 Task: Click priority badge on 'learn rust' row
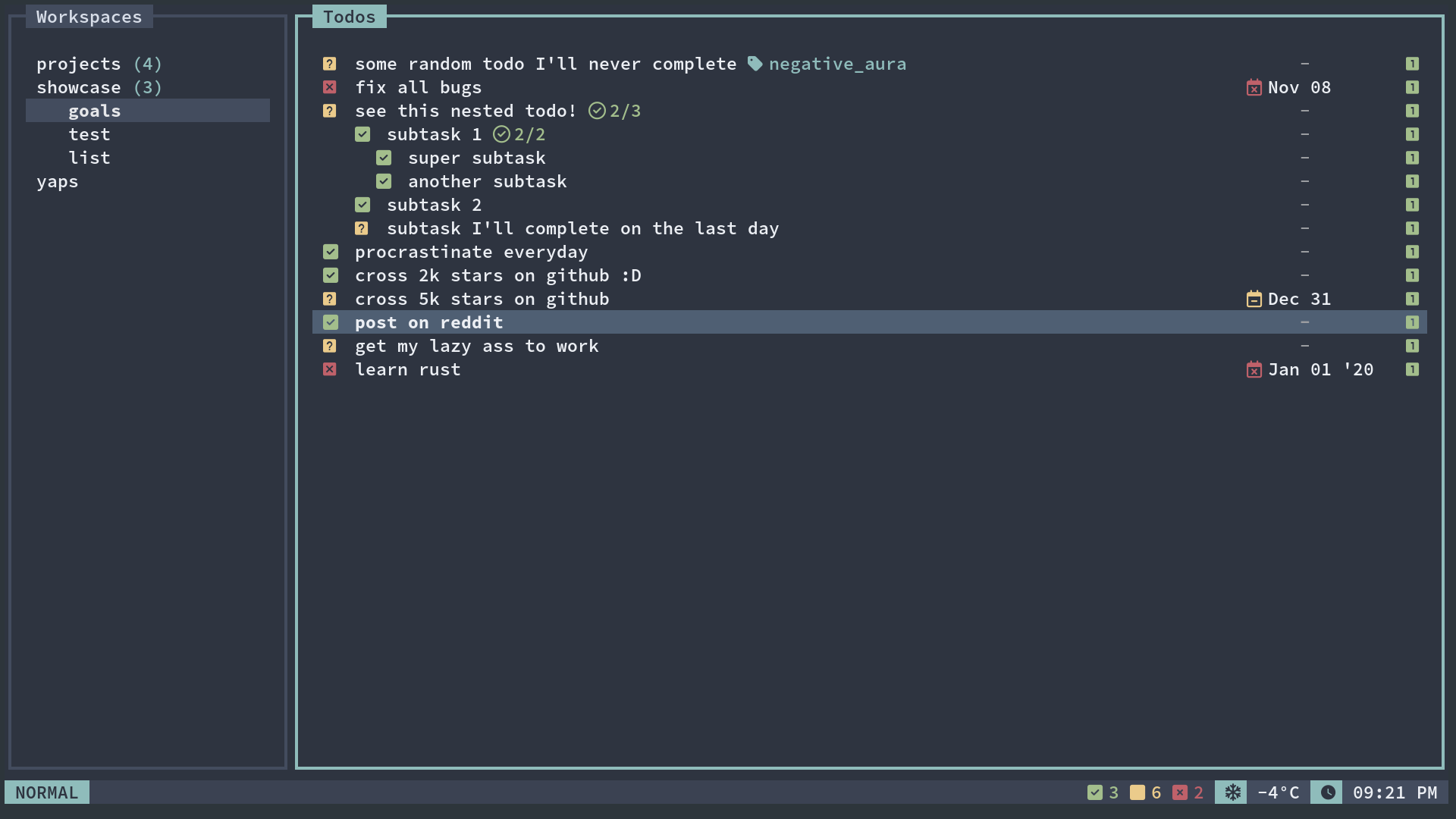[1412, 369]
